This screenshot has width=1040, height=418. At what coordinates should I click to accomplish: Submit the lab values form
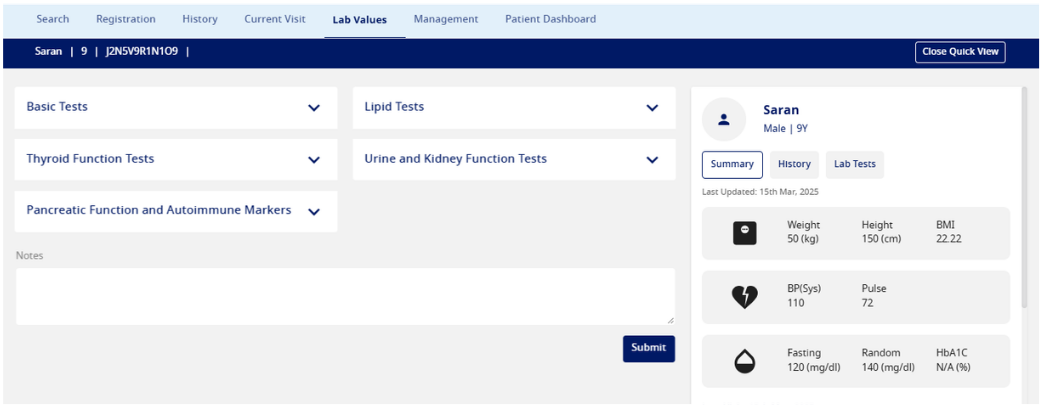coord(649,348)
